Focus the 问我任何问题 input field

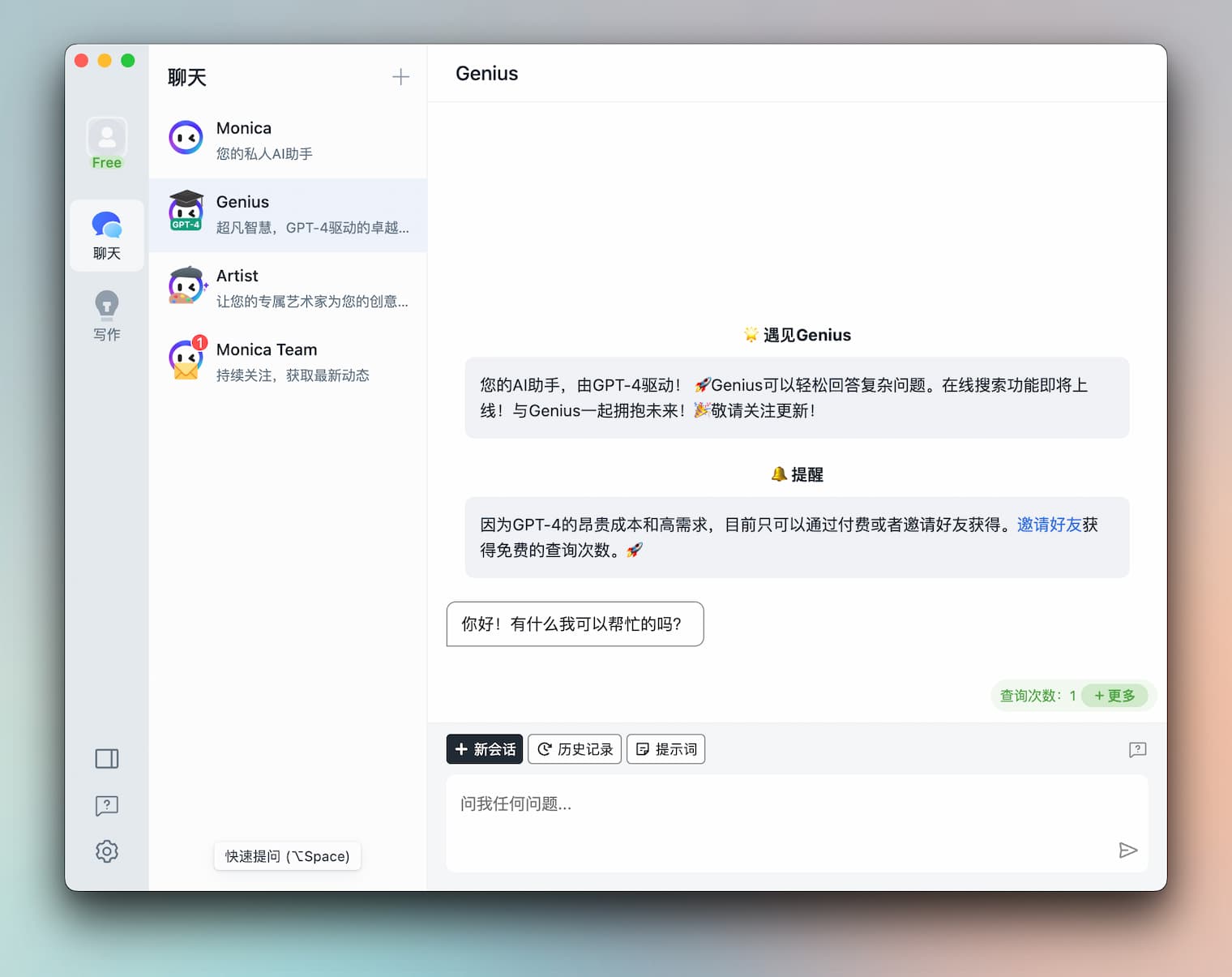click(x=797, y=824)
